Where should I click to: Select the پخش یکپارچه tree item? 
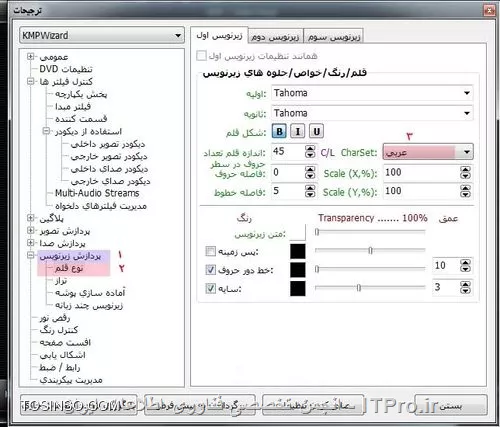click(x=81, y=94)
